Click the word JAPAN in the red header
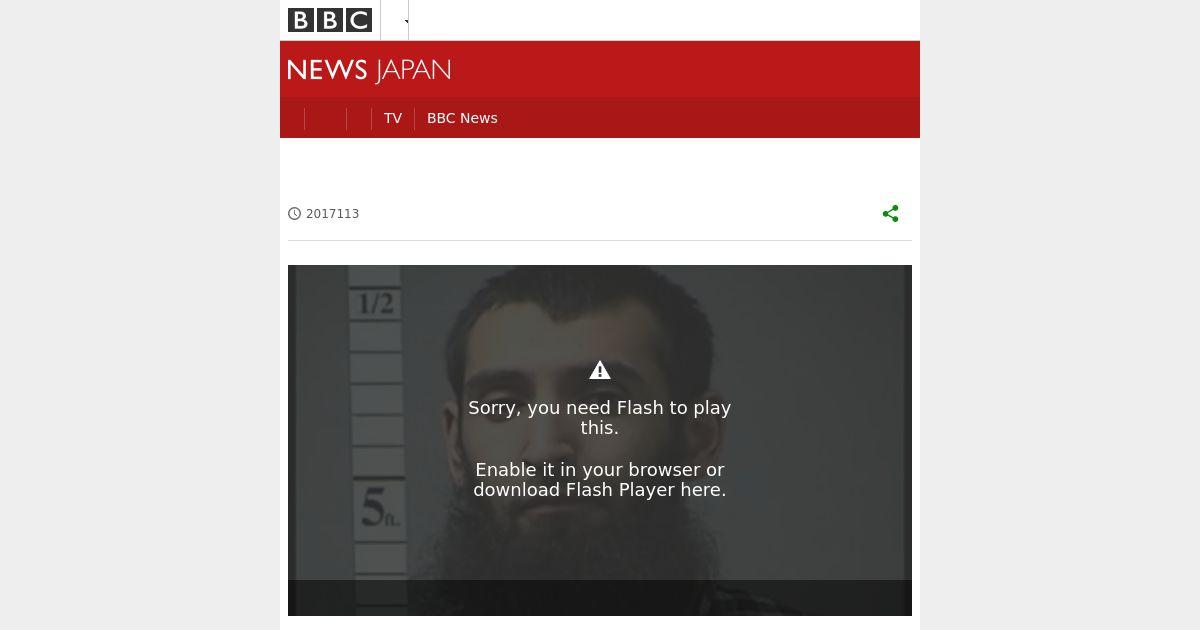 point(413,71)
